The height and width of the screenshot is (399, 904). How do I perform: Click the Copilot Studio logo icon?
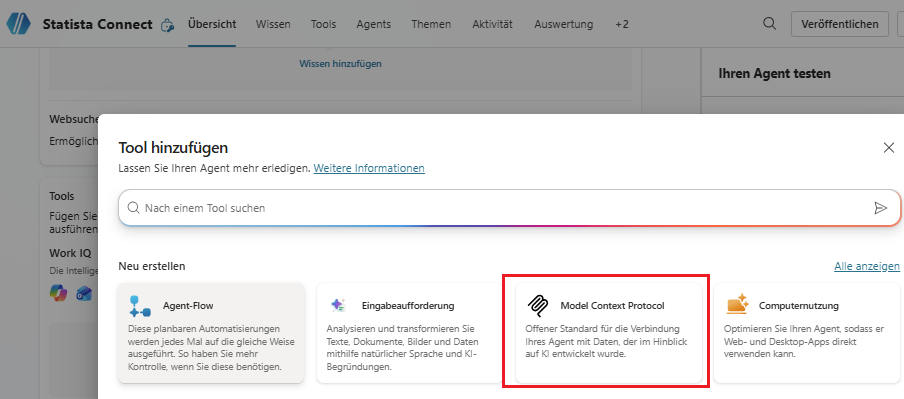[x=18, y=24]
